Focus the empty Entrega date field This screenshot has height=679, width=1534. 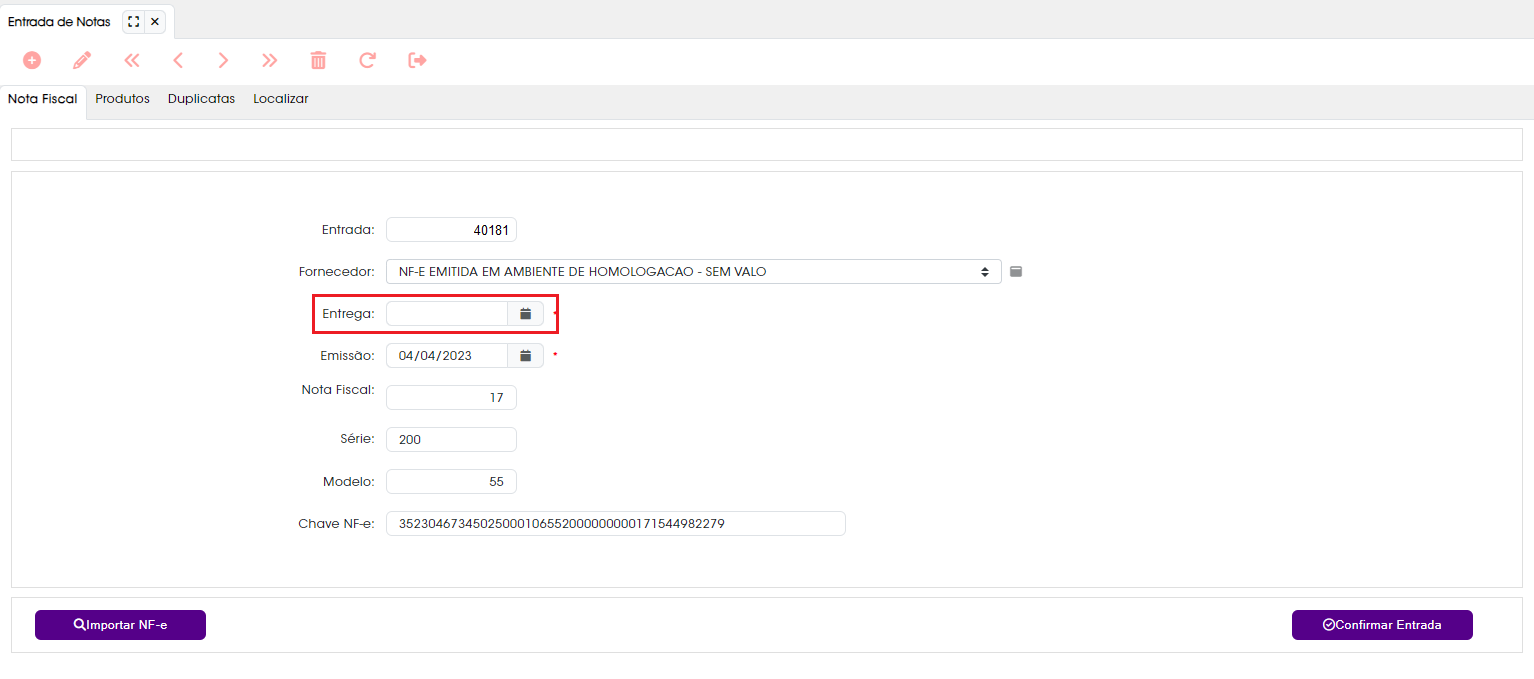pyautogui.click(x=447, y=314)
